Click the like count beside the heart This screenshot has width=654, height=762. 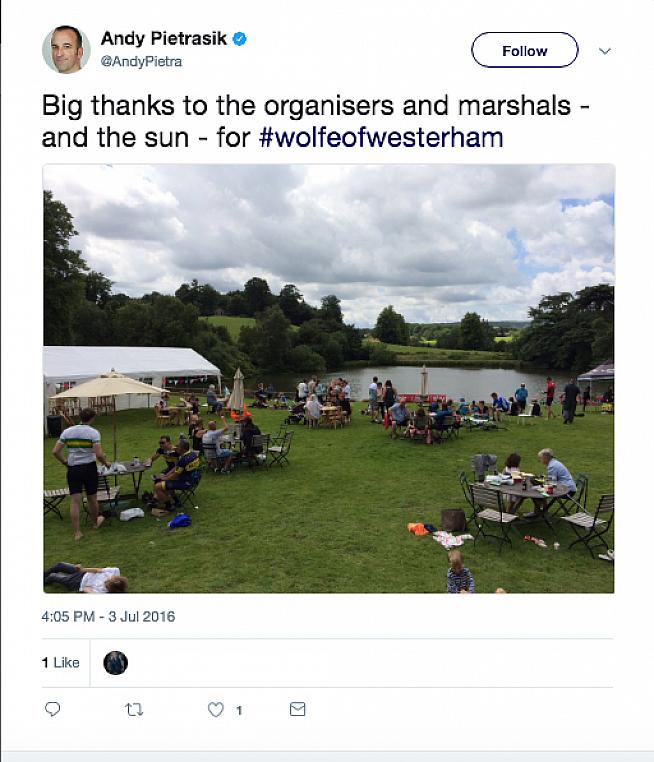[x=238, y=710]
